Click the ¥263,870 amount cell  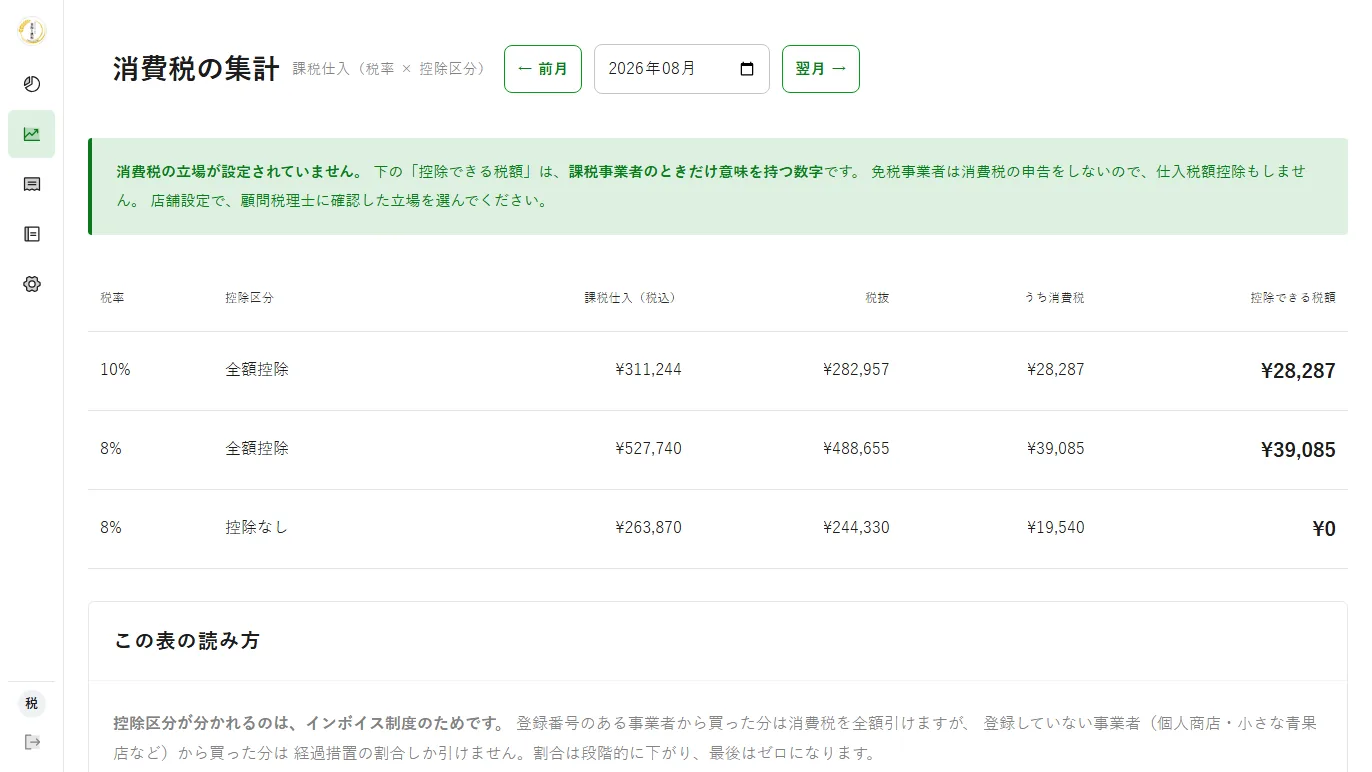pos(648,527)
